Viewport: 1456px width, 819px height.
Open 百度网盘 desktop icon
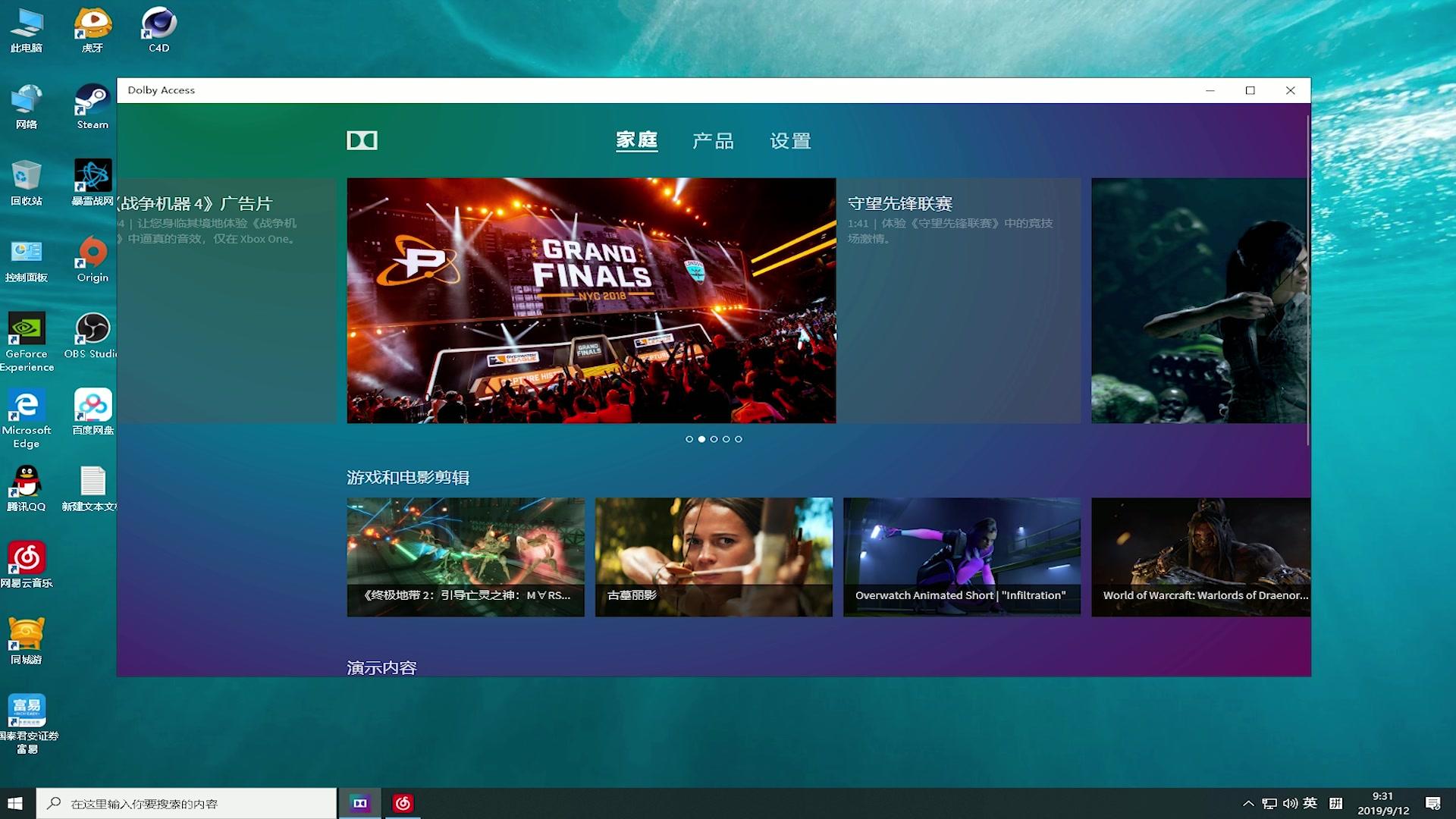tap(93, 412)
